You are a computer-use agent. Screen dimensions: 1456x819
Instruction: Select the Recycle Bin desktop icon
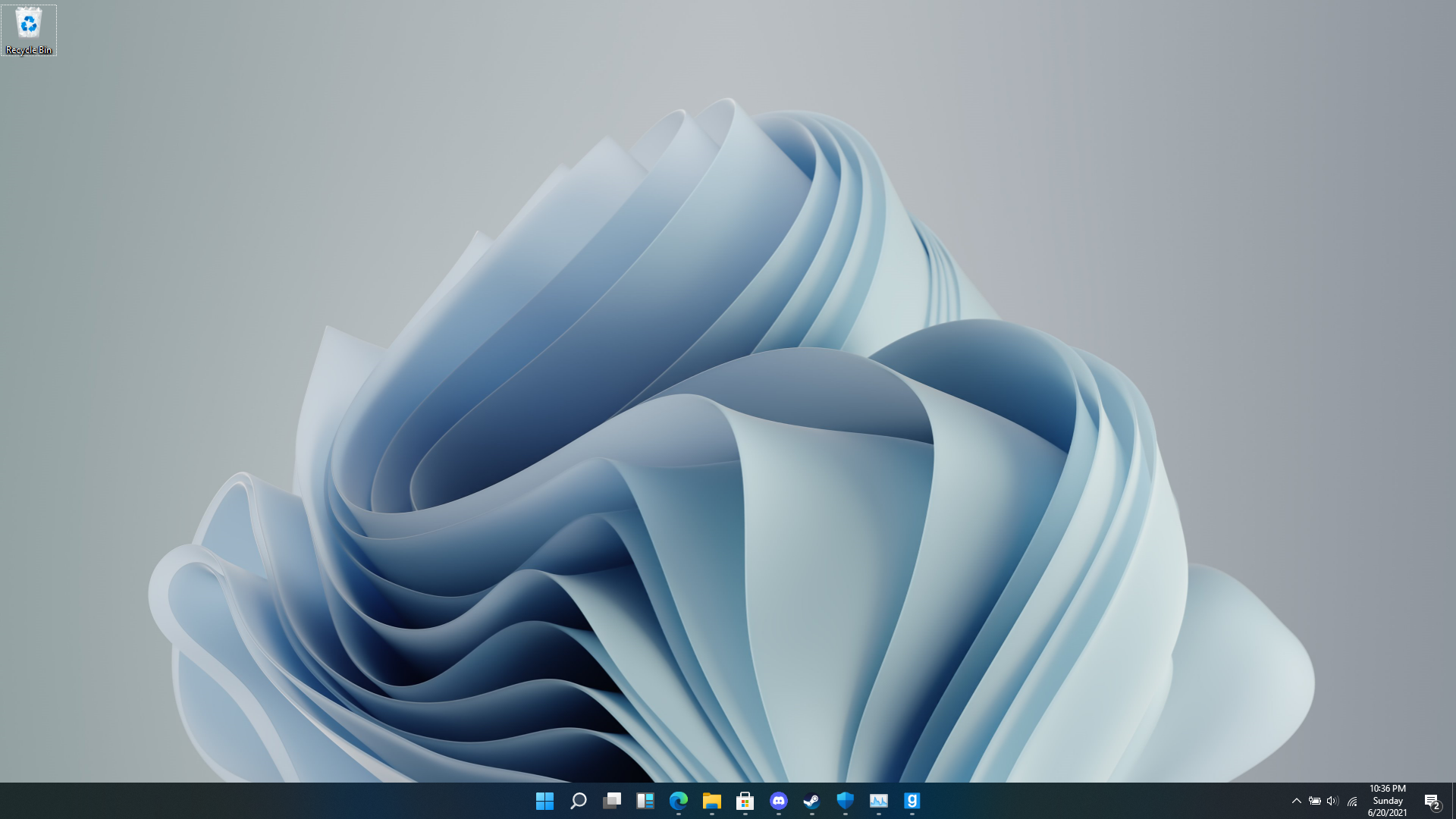(x=29, y=30)
